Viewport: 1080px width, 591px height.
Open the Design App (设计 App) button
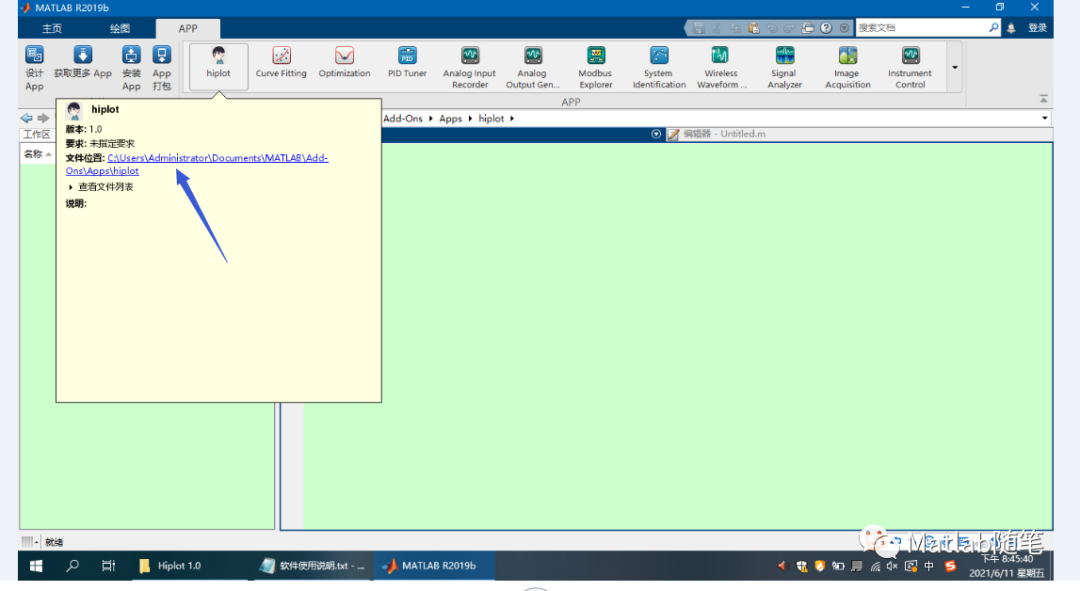coord(34,68)
